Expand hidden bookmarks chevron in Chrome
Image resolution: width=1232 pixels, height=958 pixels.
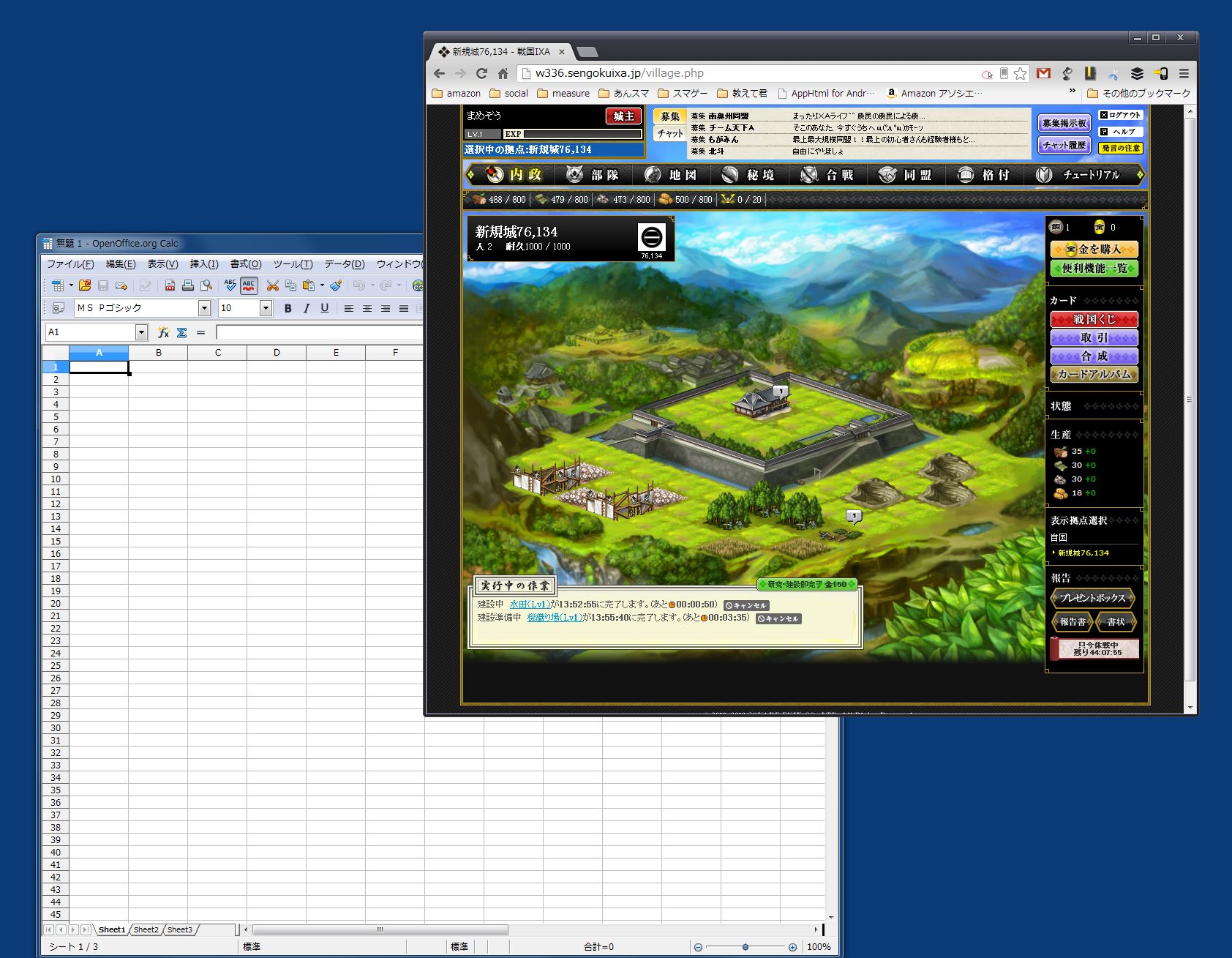pyautogui.click(x=1073, y=91)
